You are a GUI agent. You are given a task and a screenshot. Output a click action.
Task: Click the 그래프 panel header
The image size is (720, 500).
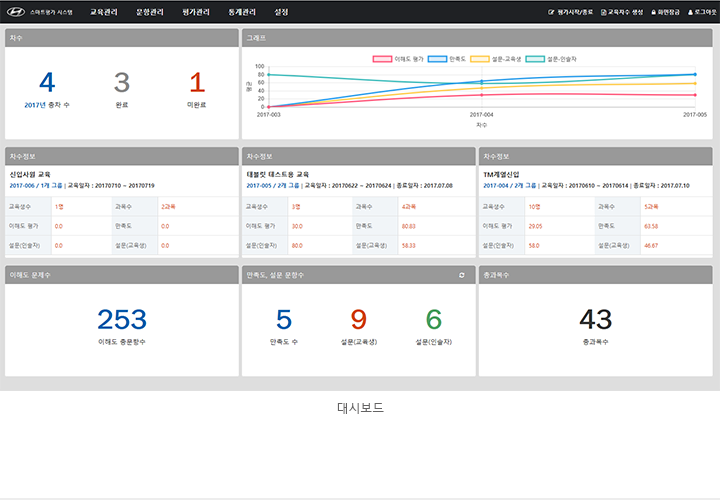click(x=477, y=38)
